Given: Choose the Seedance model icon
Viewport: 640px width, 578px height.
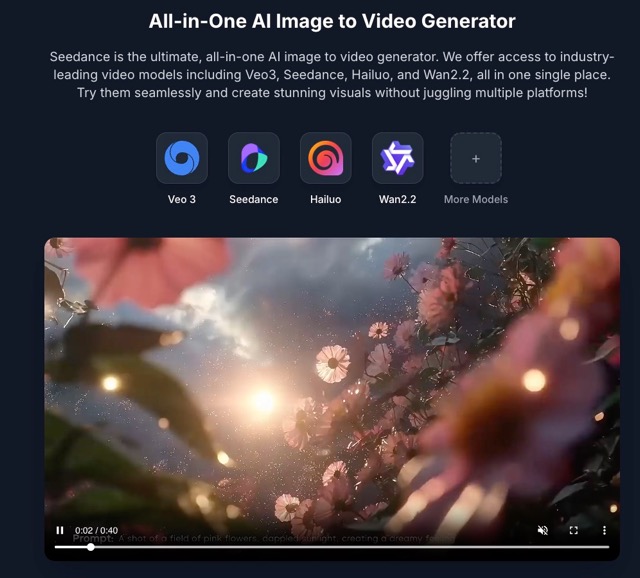Looking at the screenshot, I should (254, 158).
